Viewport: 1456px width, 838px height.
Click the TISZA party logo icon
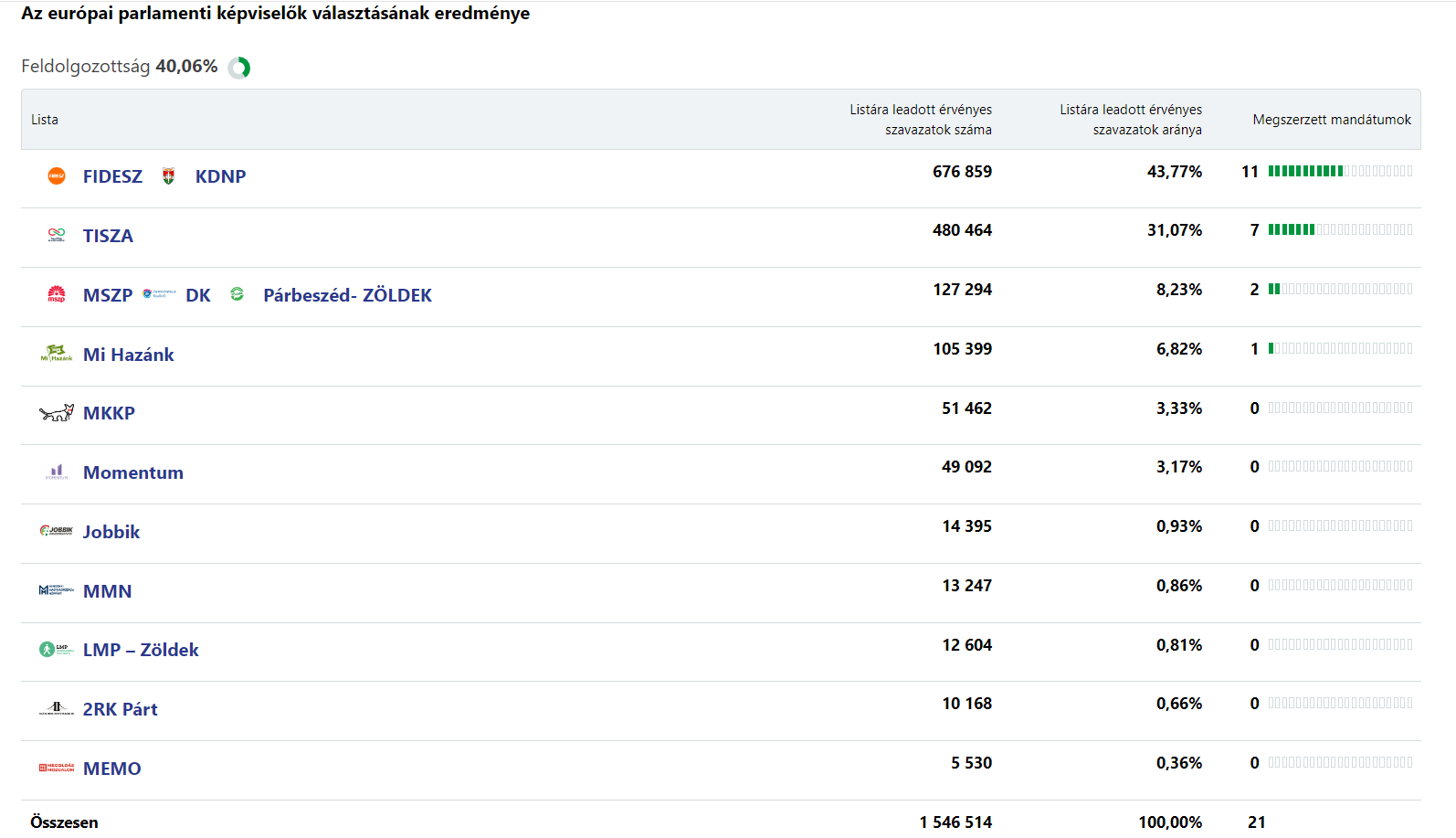tap(57, 235)
